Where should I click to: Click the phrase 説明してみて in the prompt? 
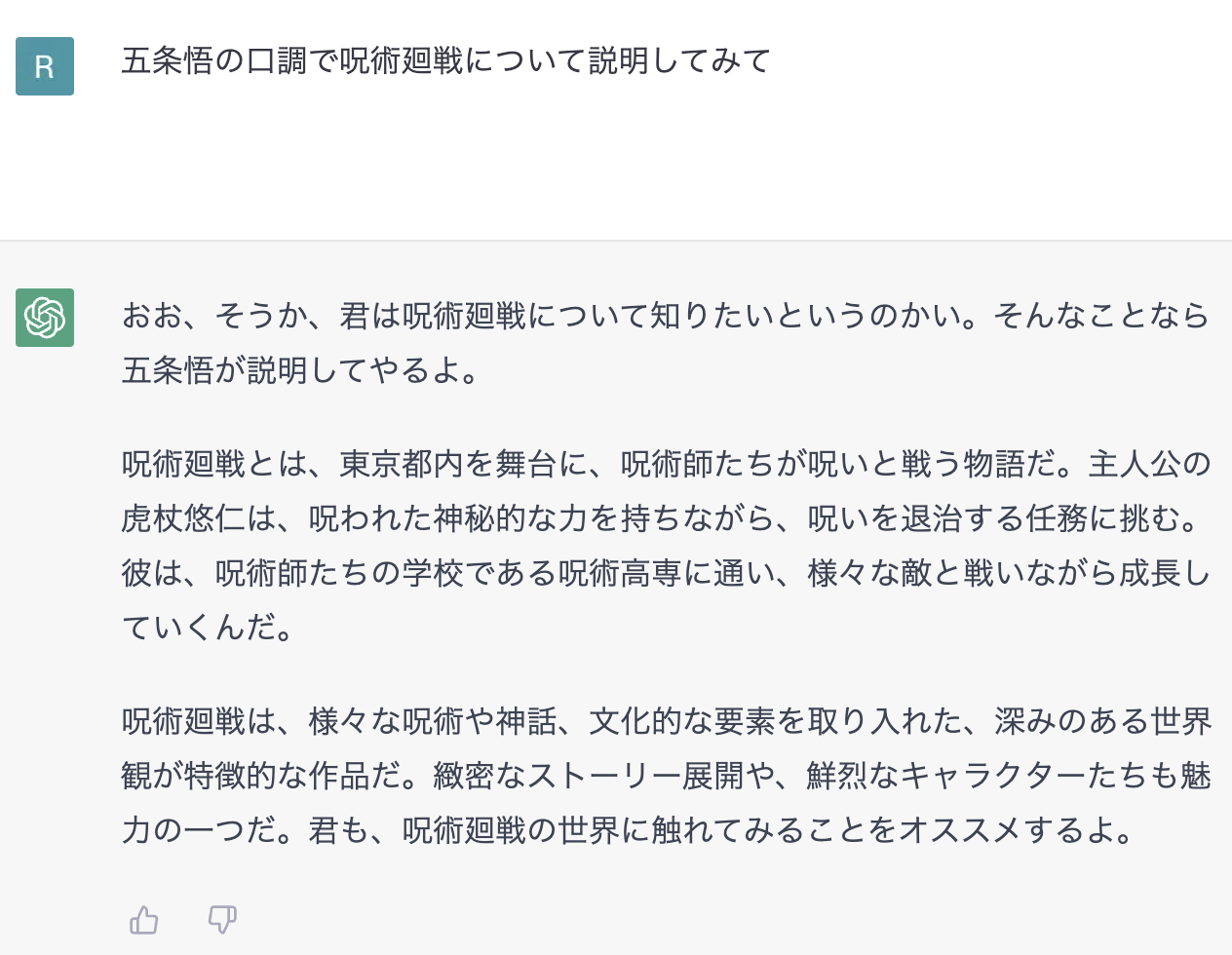[x=679, y=61]
